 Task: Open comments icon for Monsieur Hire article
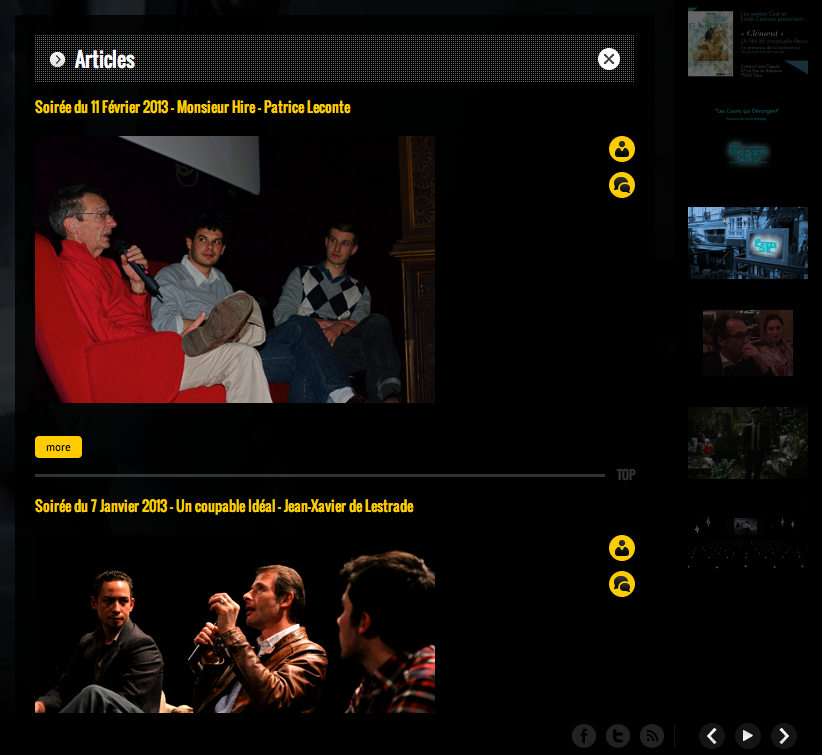click(x=622, y=185)
